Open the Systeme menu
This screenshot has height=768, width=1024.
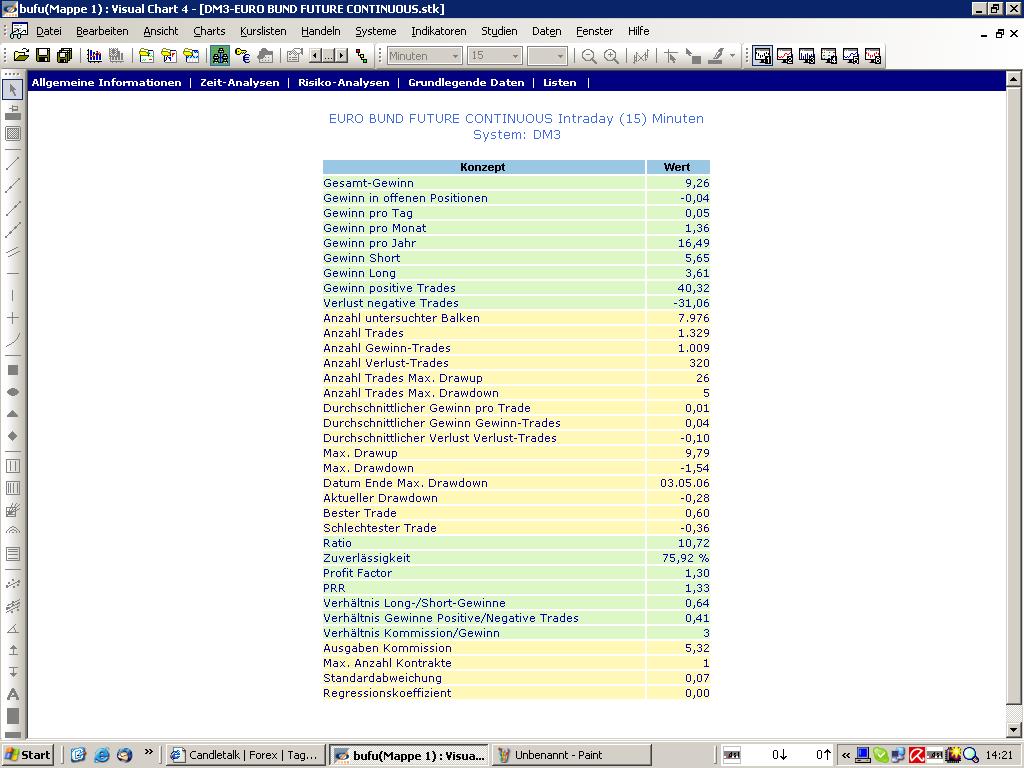376,31
